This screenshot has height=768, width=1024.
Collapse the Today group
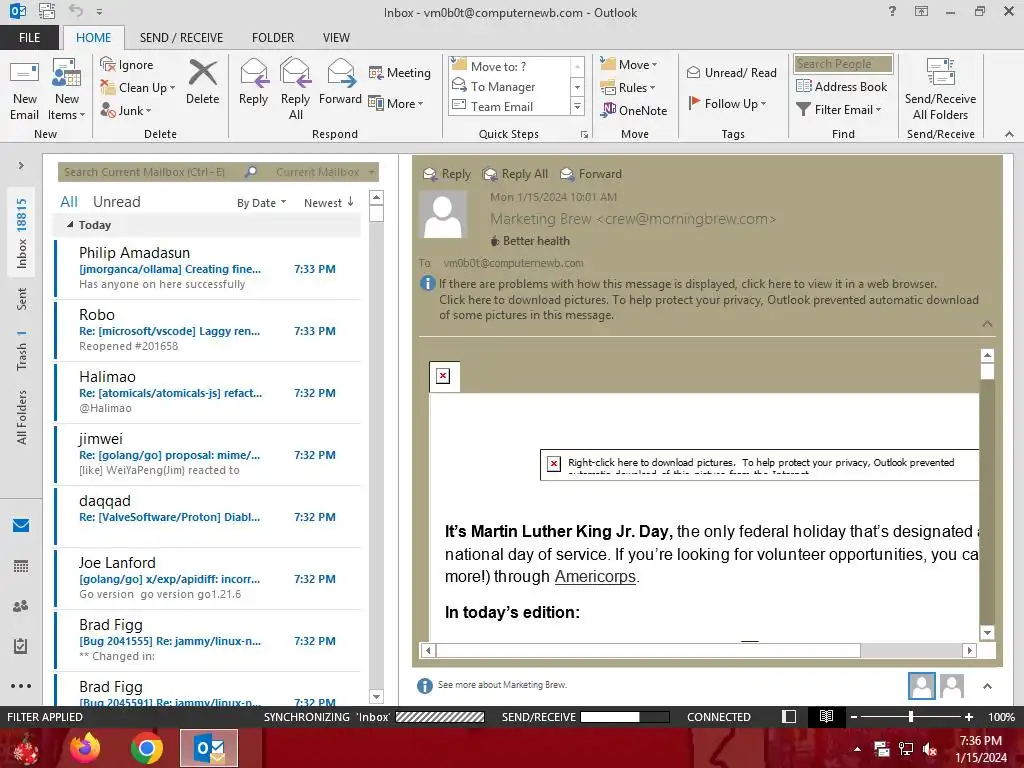click(70, 225)
